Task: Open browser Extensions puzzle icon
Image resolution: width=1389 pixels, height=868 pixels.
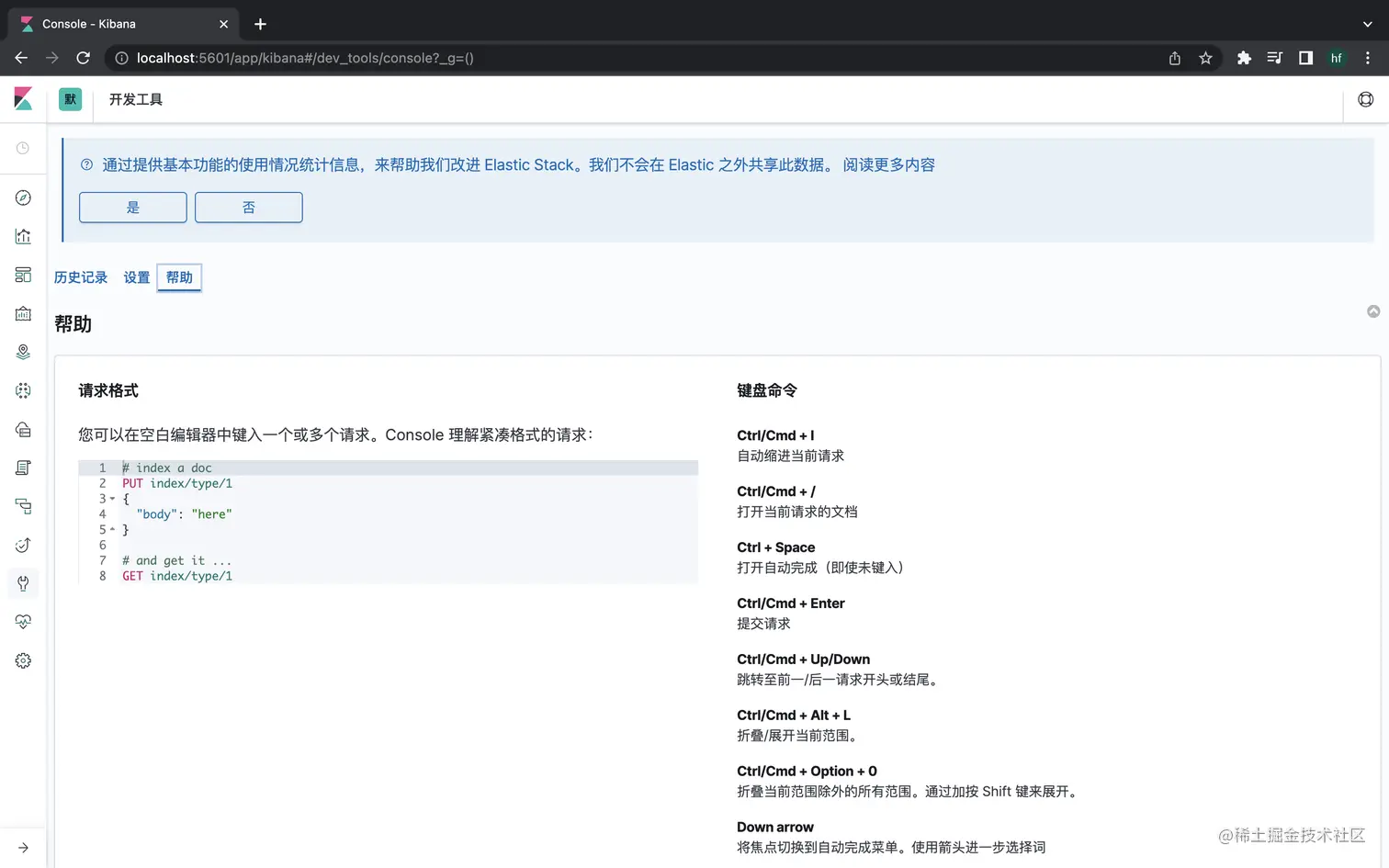Action: pyautogui.click(x=1244, y=58)
